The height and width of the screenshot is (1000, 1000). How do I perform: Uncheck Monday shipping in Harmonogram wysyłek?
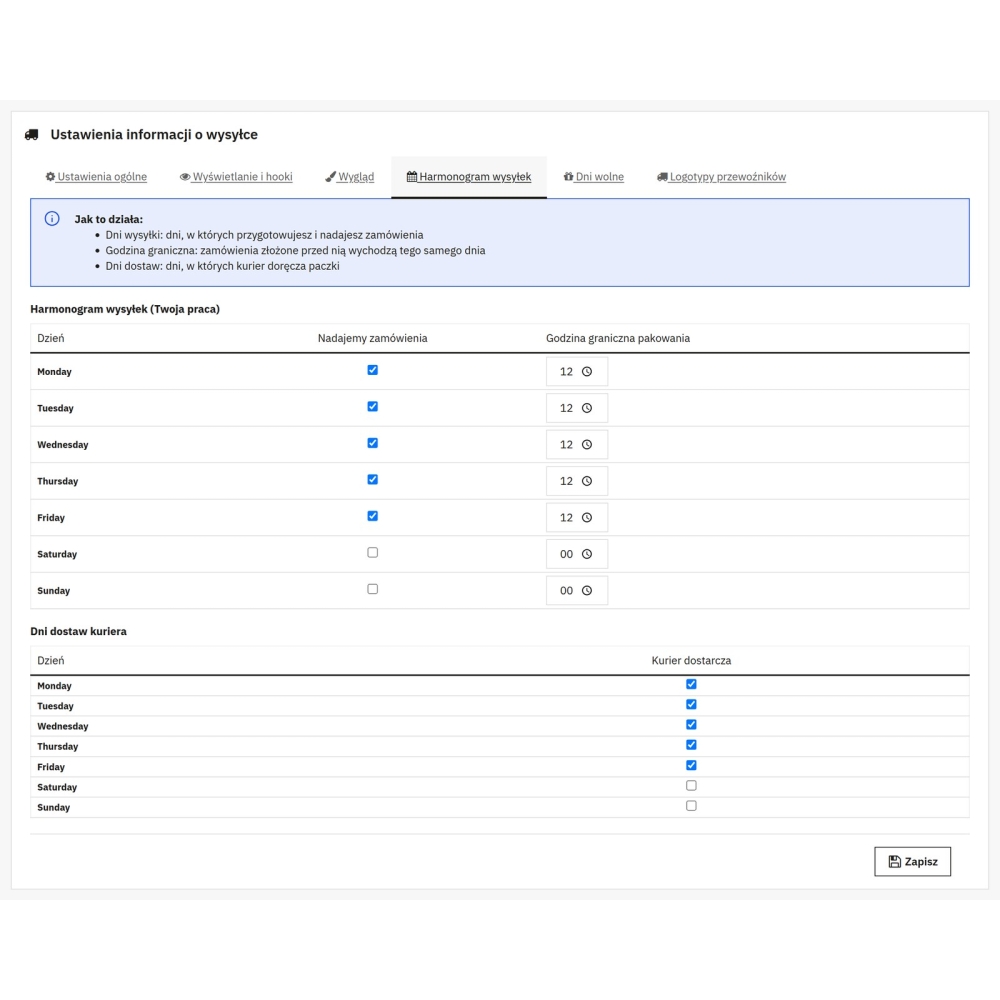(x=372, y=370)
